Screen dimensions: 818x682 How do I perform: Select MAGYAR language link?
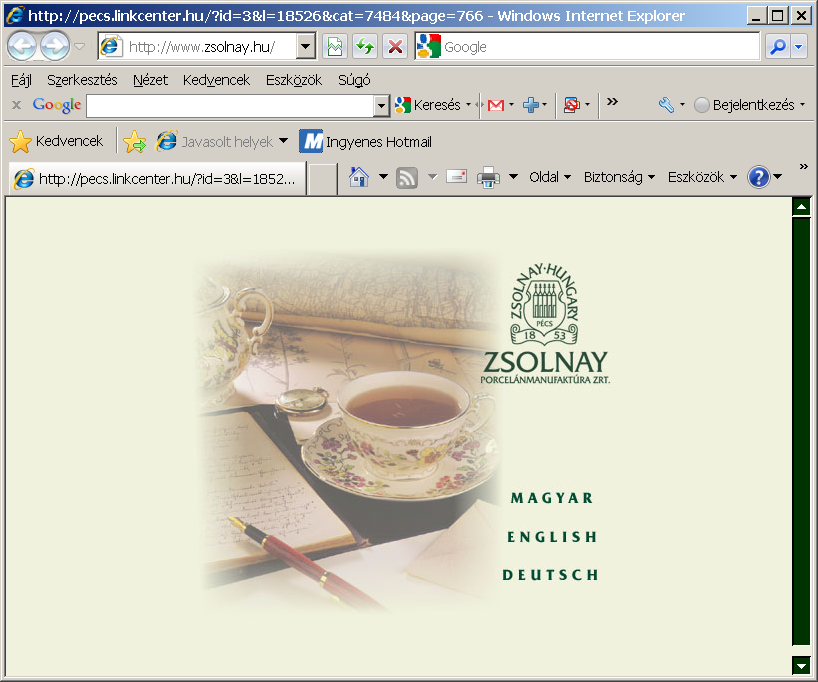(552, 498)
